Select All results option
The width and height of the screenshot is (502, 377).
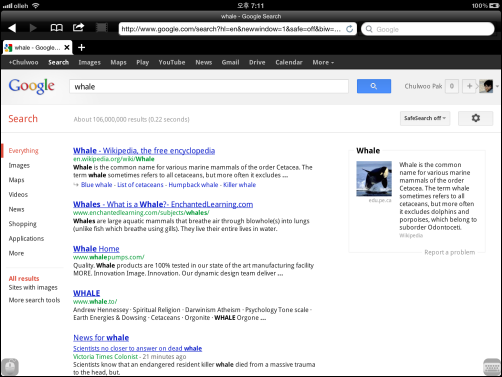click(x=24, y=278)
